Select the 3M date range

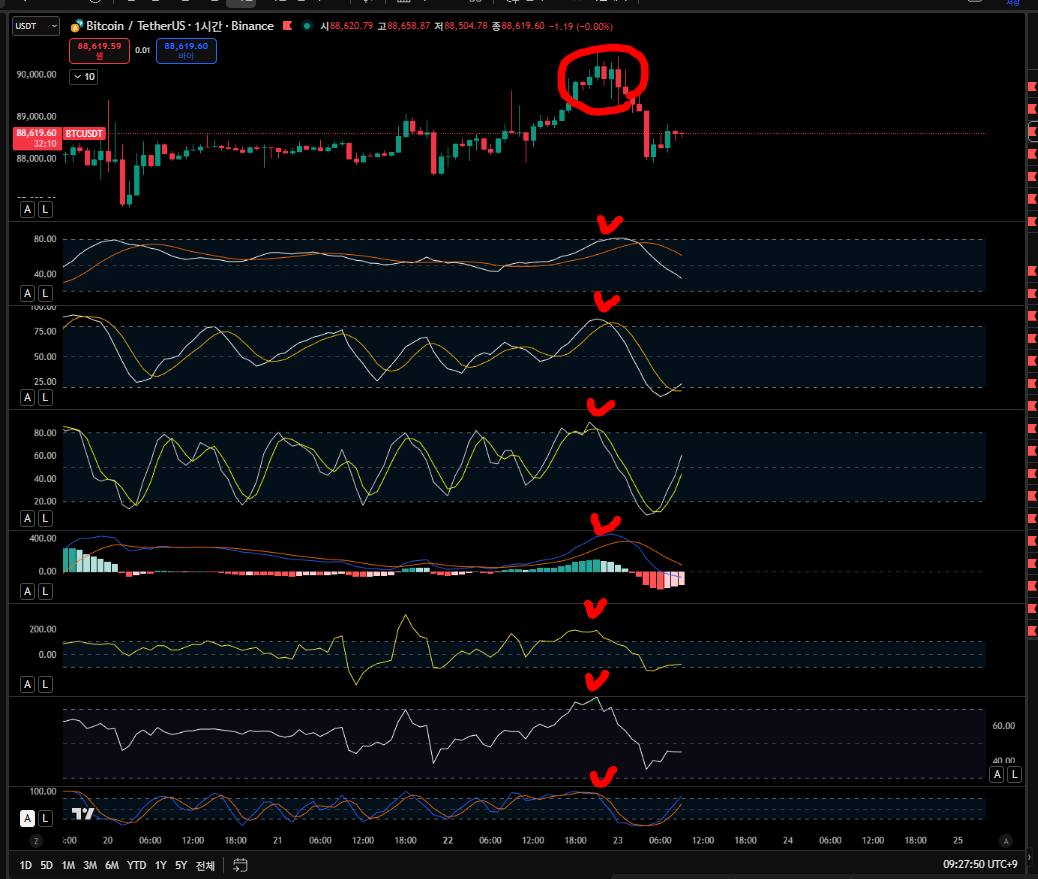tap(90, 865)
